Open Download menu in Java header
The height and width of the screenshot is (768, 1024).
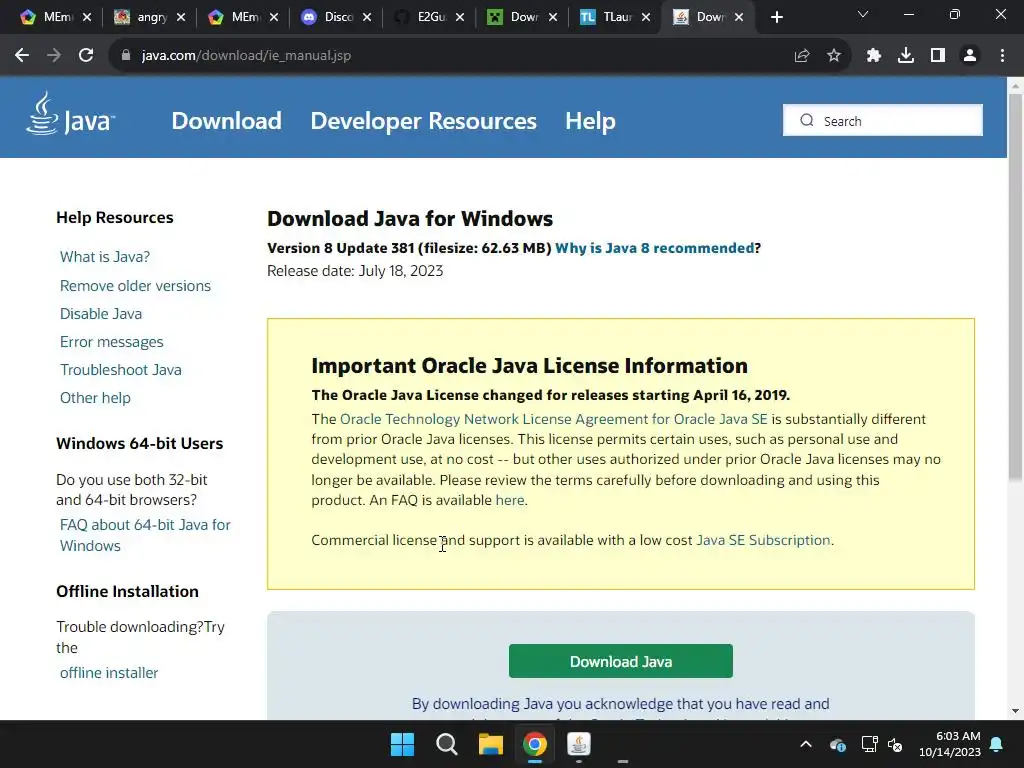click(227, 121)
